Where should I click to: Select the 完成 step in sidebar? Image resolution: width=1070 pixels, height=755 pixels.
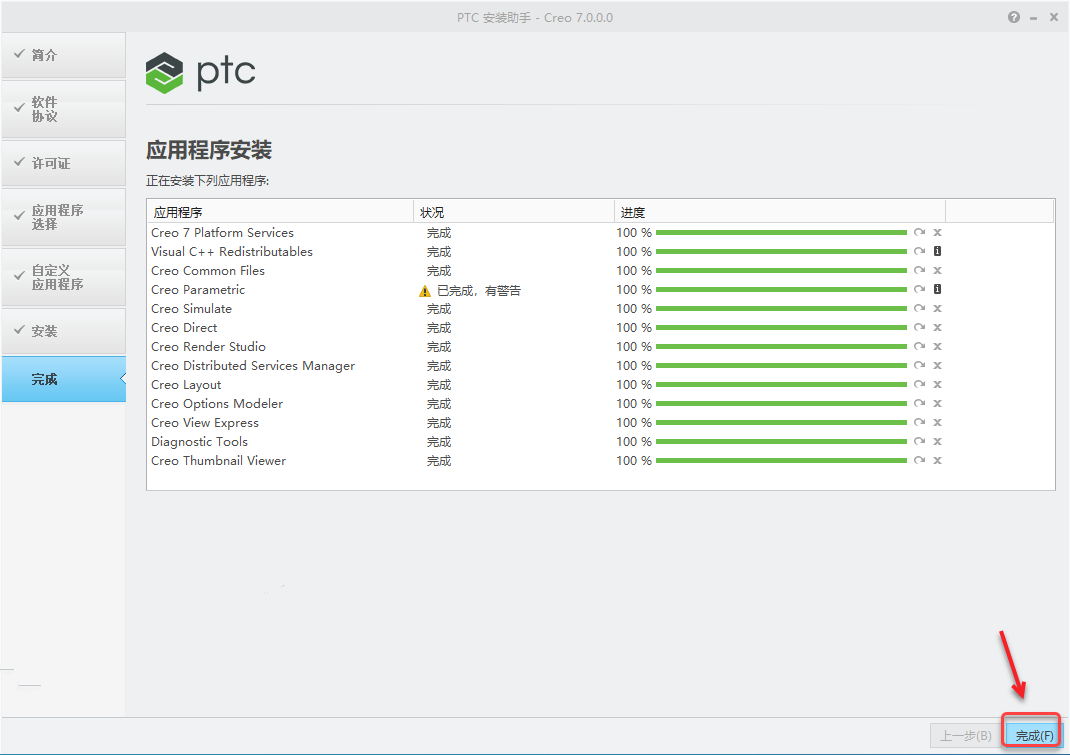[x=63, y=379]
